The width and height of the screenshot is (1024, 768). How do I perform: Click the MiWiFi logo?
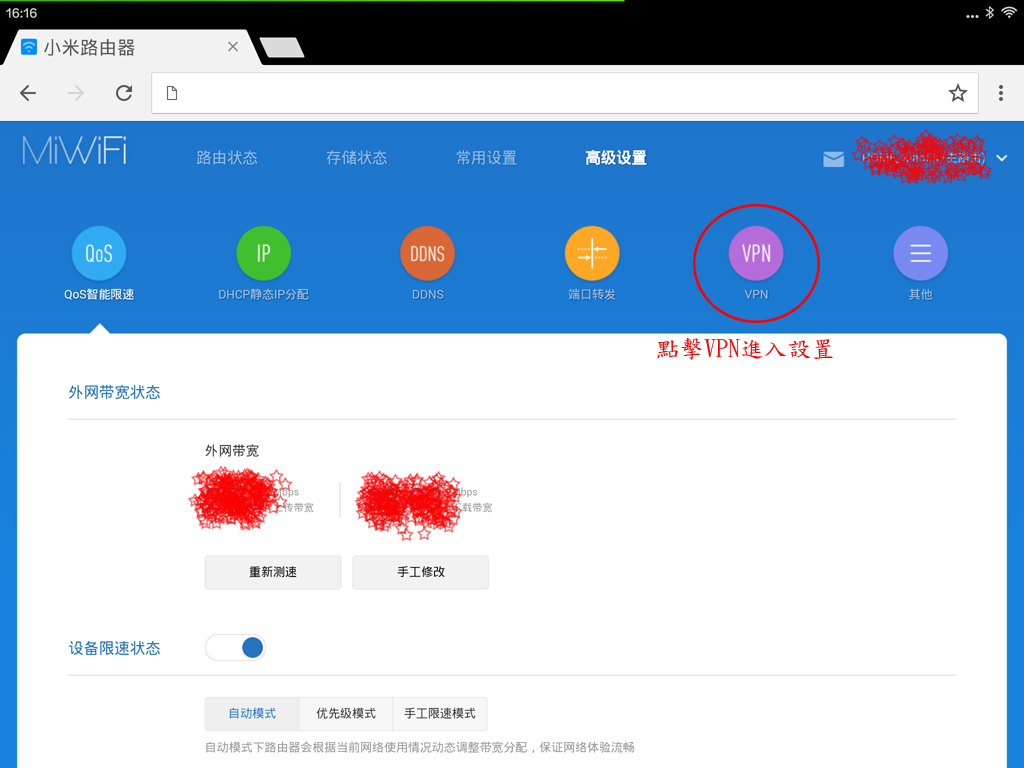(x=74, y=151)
